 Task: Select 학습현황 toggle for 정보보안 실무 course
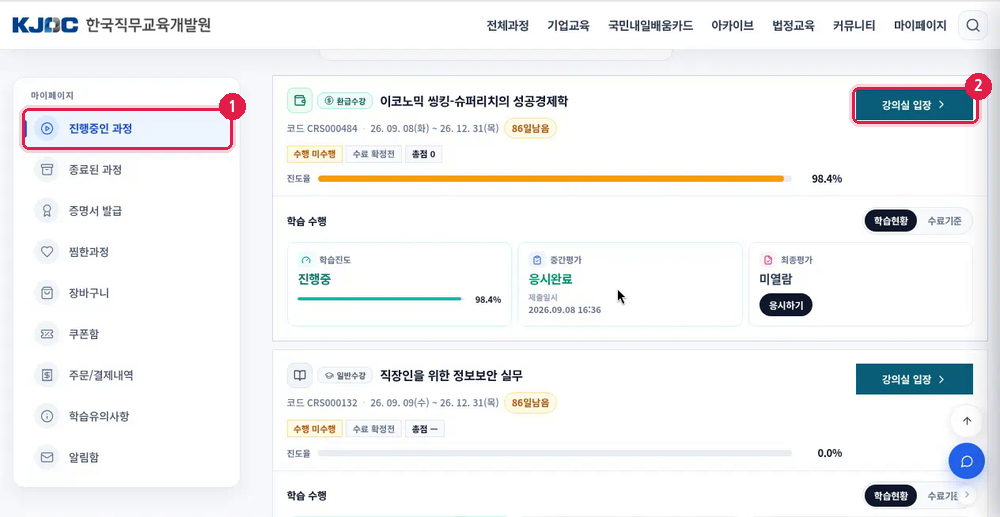890,495
